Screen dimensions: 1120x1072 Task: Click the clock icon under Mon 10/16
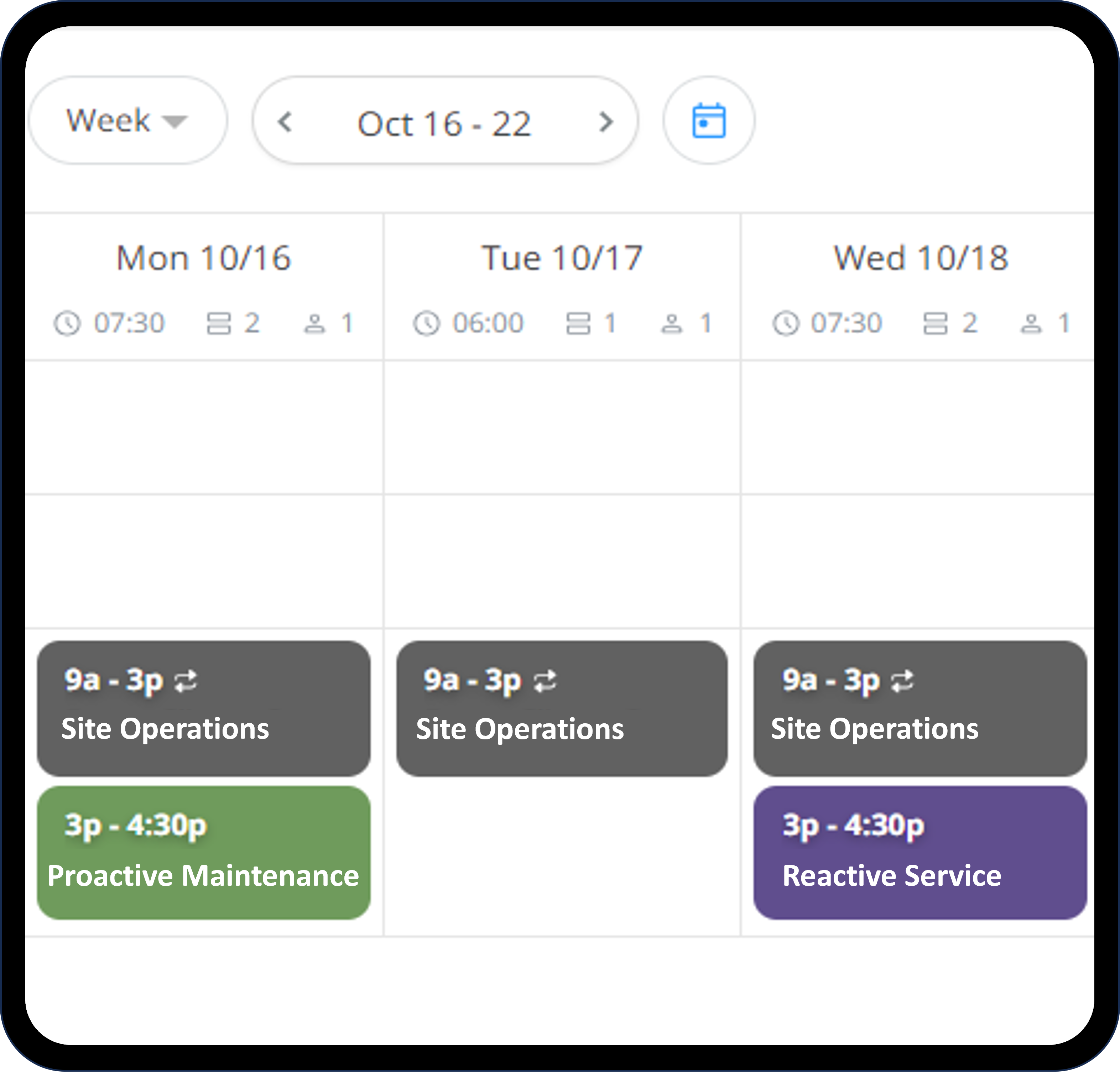(x=67, y=323)
